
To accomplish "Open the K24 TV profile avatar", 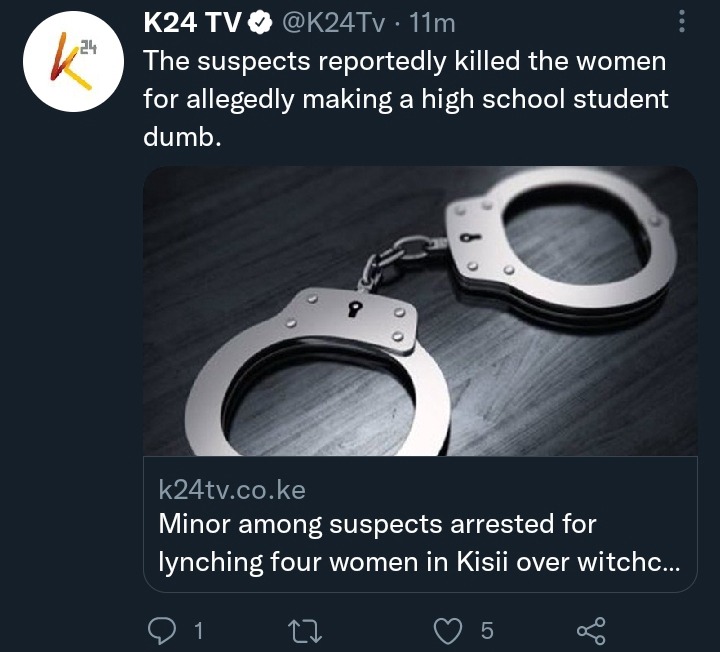I will [x=73, y=62].
